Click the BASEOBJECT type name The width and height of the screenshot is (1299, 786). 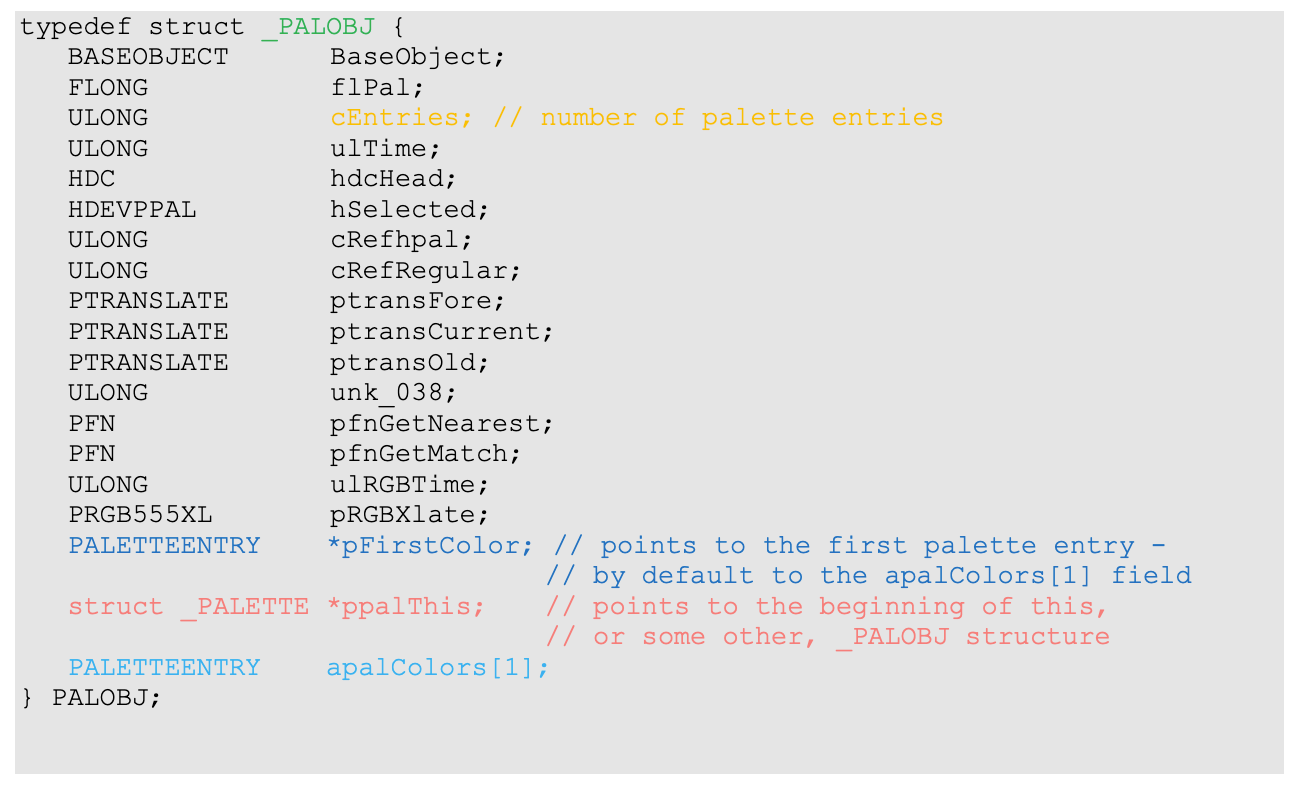click(148, 57)
